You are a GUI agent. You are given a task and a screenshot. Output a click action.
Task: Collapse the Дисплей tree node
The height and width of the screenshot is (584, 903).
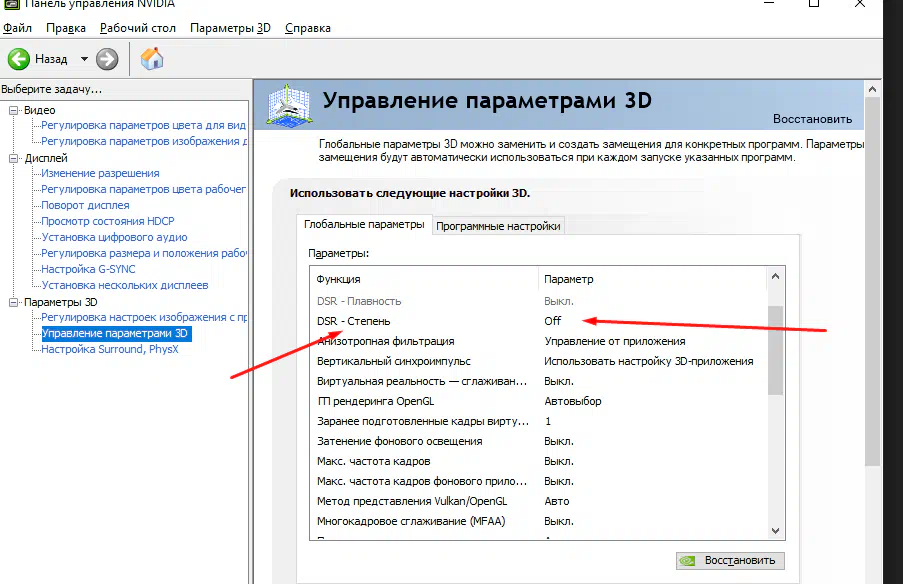pos(13,158)
